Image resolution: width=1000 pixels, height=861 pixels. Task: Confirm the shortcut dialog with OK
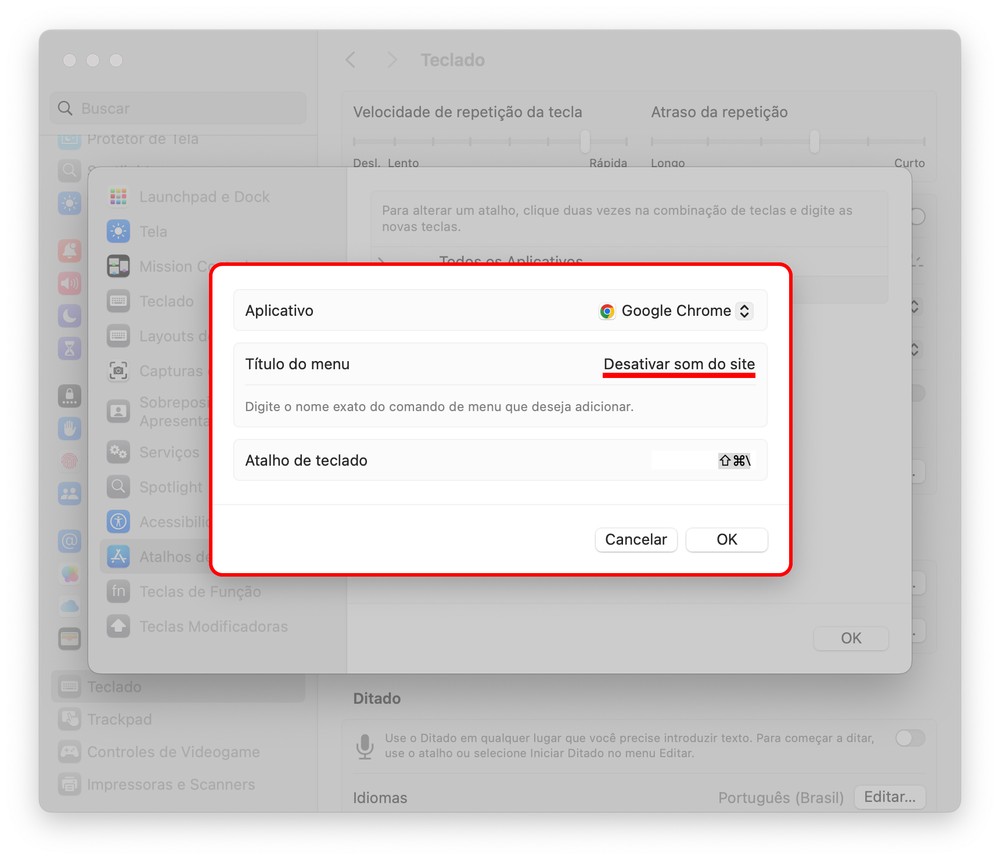click(x=726, y=539)
